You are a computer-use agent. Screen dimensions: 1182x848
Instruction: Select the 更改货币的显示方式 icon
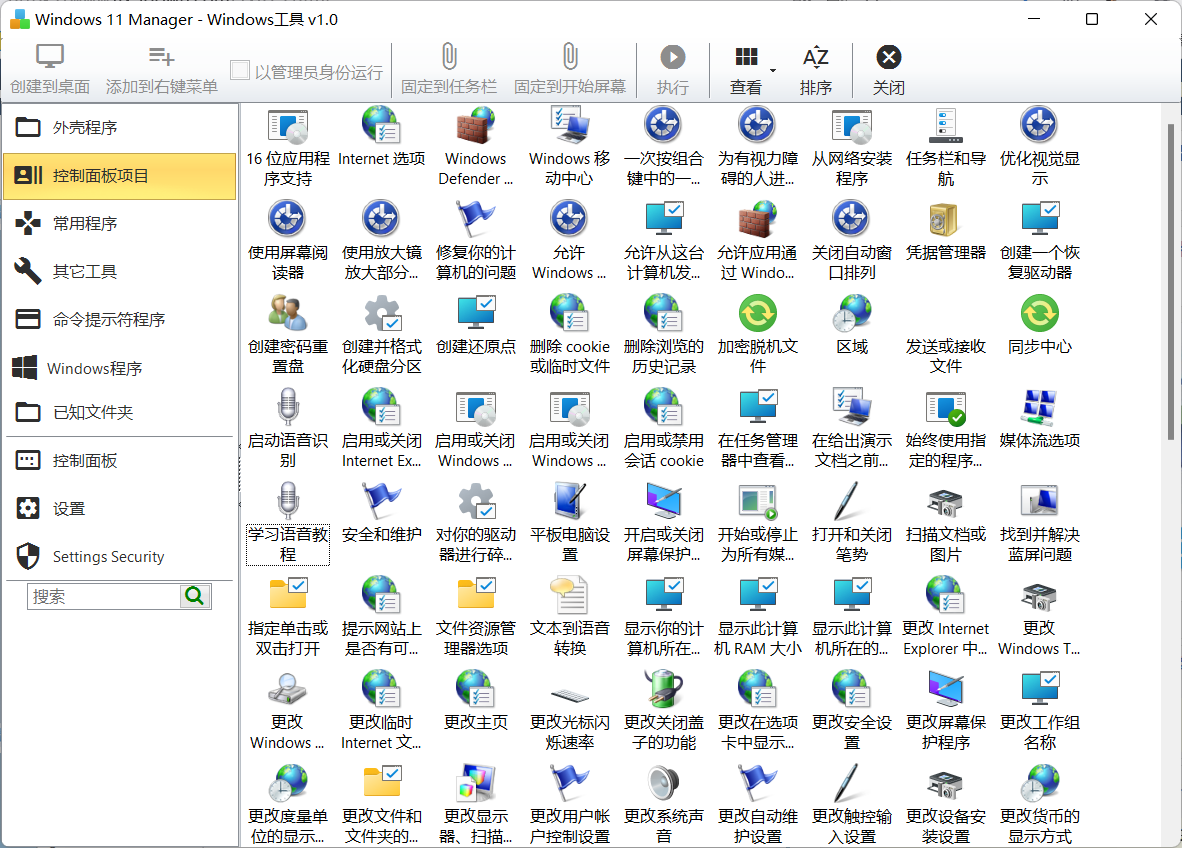(x=1040, y=782)
